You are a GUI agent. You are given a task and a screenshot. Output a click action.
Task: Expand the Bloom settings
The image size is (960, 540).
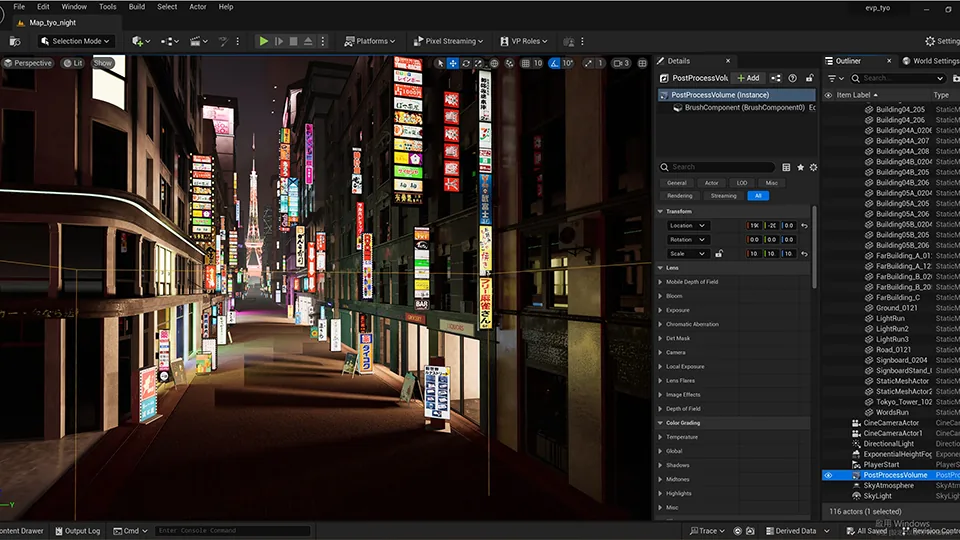661,296
